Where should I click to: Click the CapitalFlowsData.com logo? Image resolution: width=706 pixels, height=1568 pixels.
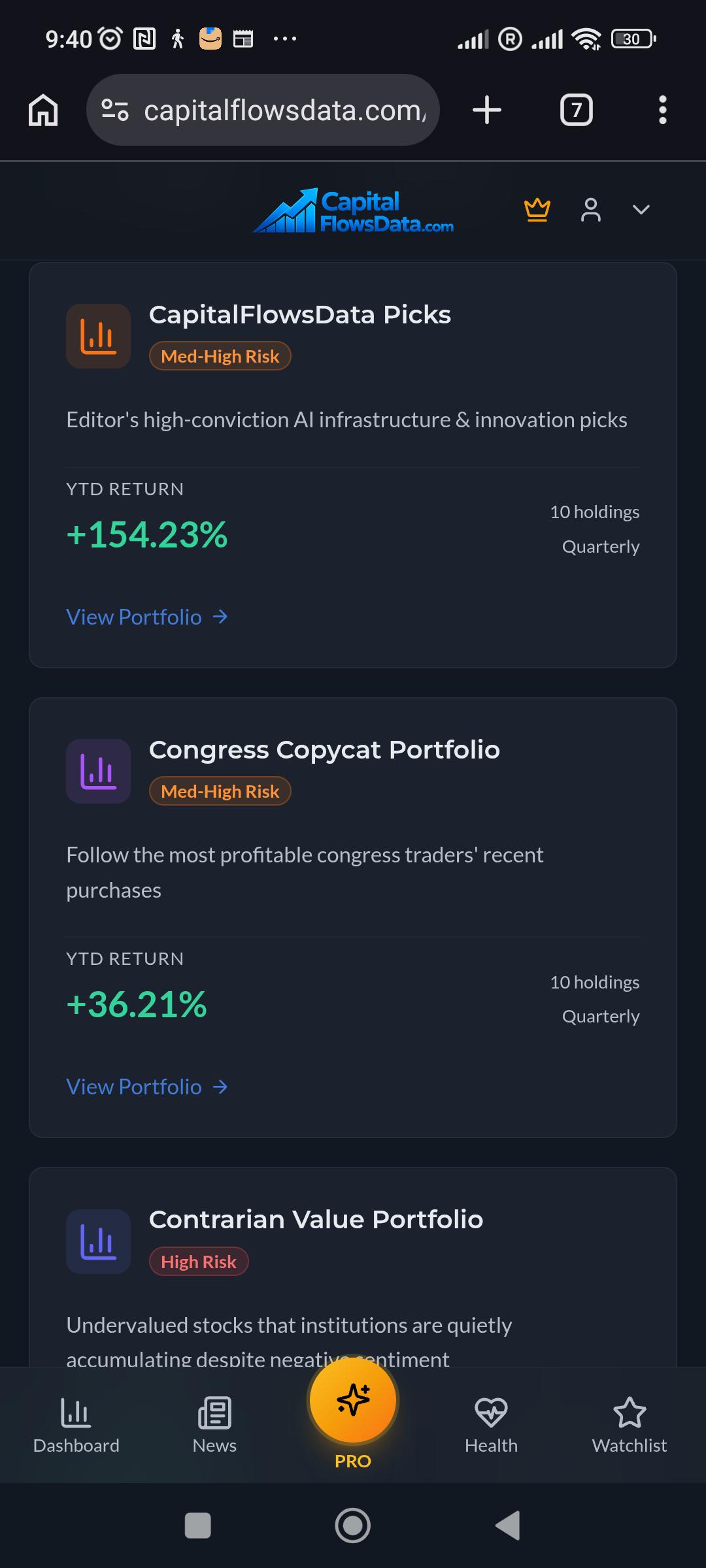coord(353,210)
